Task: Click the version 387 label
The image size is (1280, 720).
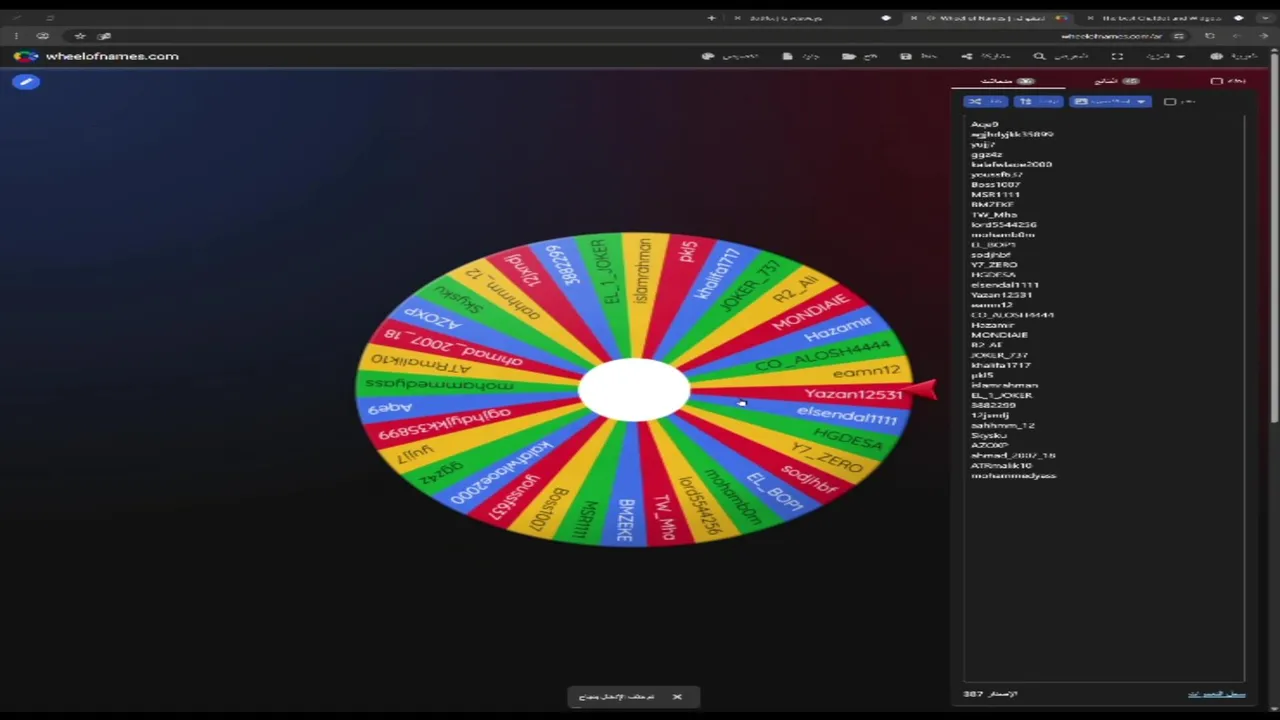Action: [990, 694]
